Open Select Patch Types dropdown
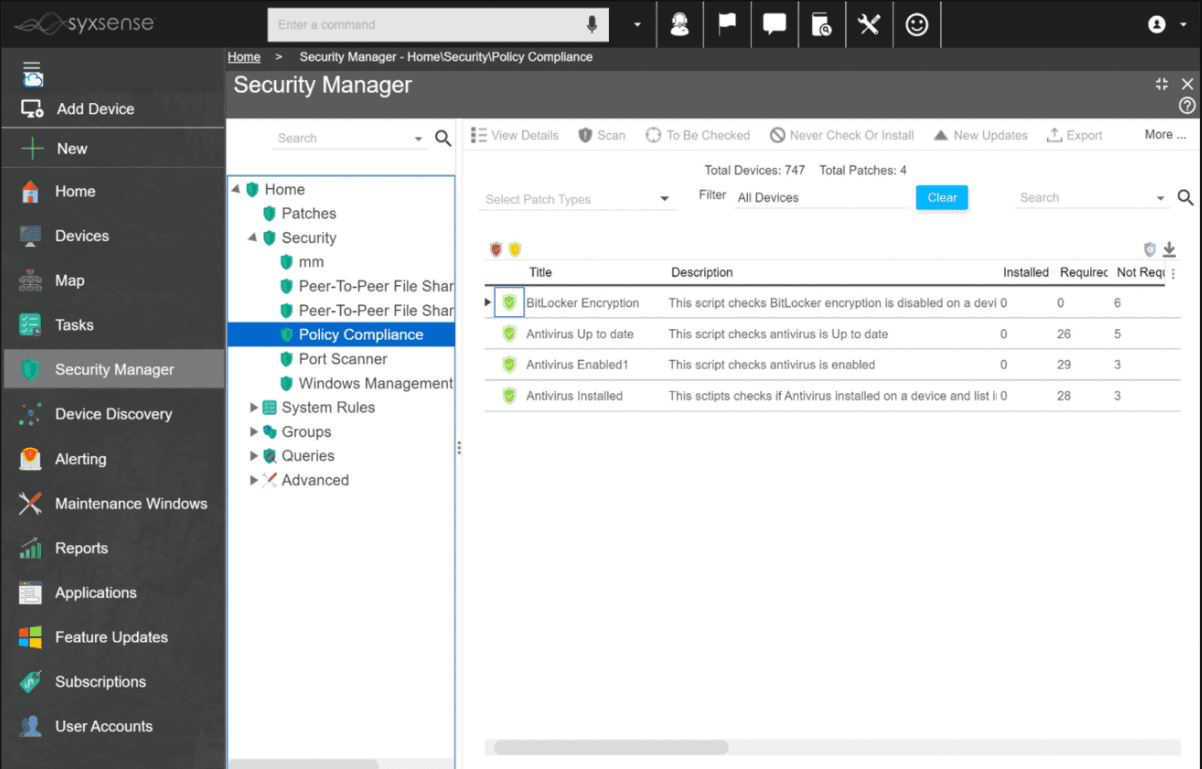The height and width of the screenshot is (769, 1202). (x=578, y=199)
